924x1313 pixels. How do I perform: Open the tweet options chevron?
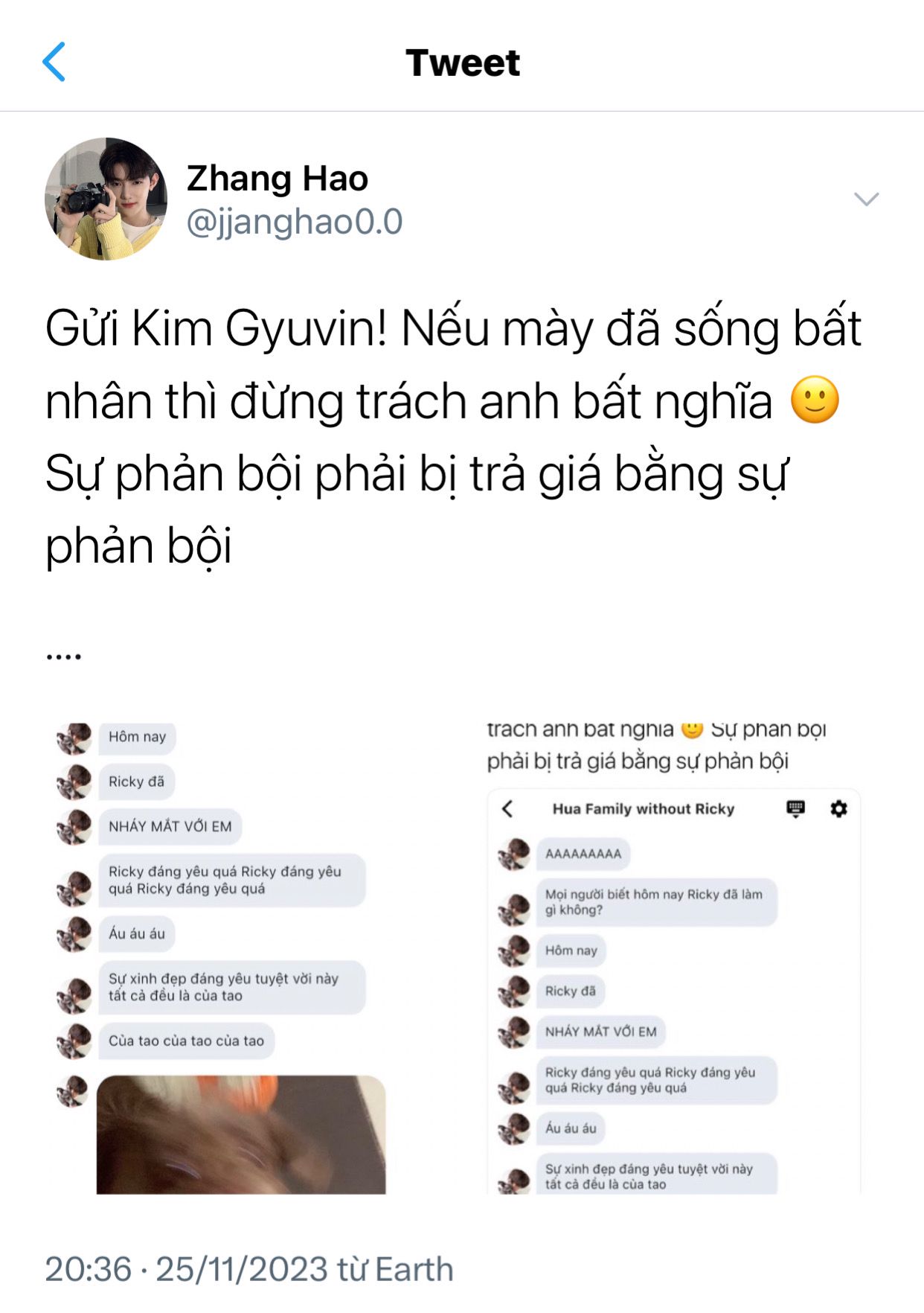tap(867, 199)
